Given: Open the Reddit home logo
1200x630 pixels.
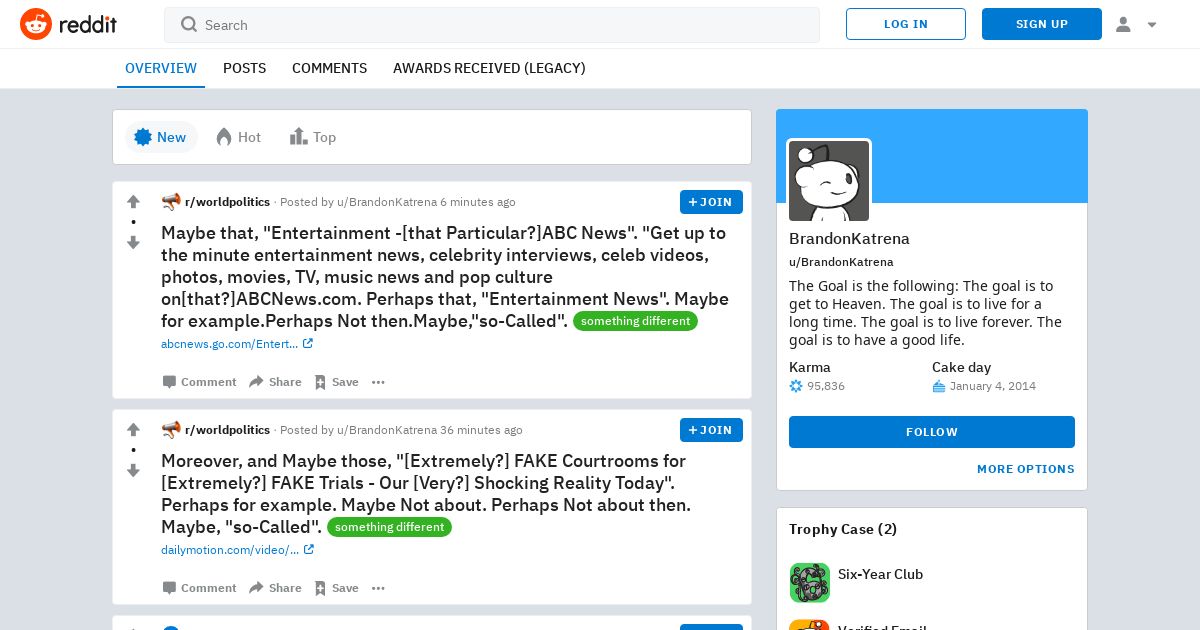Looking at the screenshot, I should click(x=68, y=24).
